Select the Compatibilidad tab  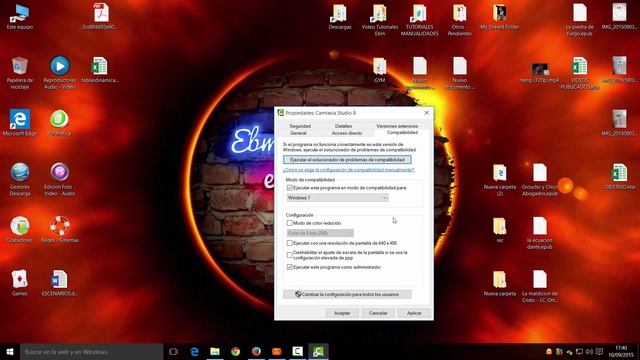pyautogui.click(x=402, y=133)
